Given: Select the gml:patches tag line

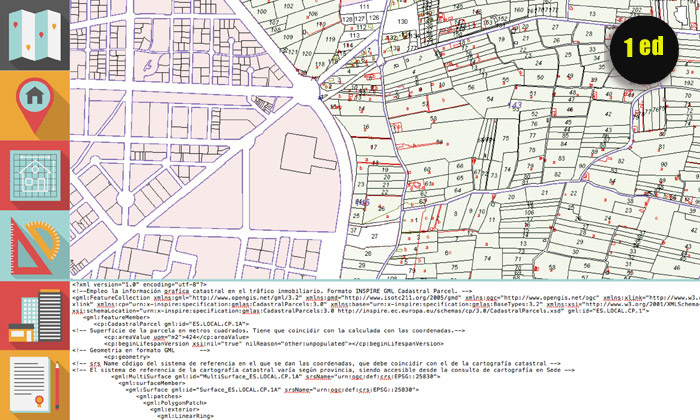Looking at the screenshot, I should point(158,396).
